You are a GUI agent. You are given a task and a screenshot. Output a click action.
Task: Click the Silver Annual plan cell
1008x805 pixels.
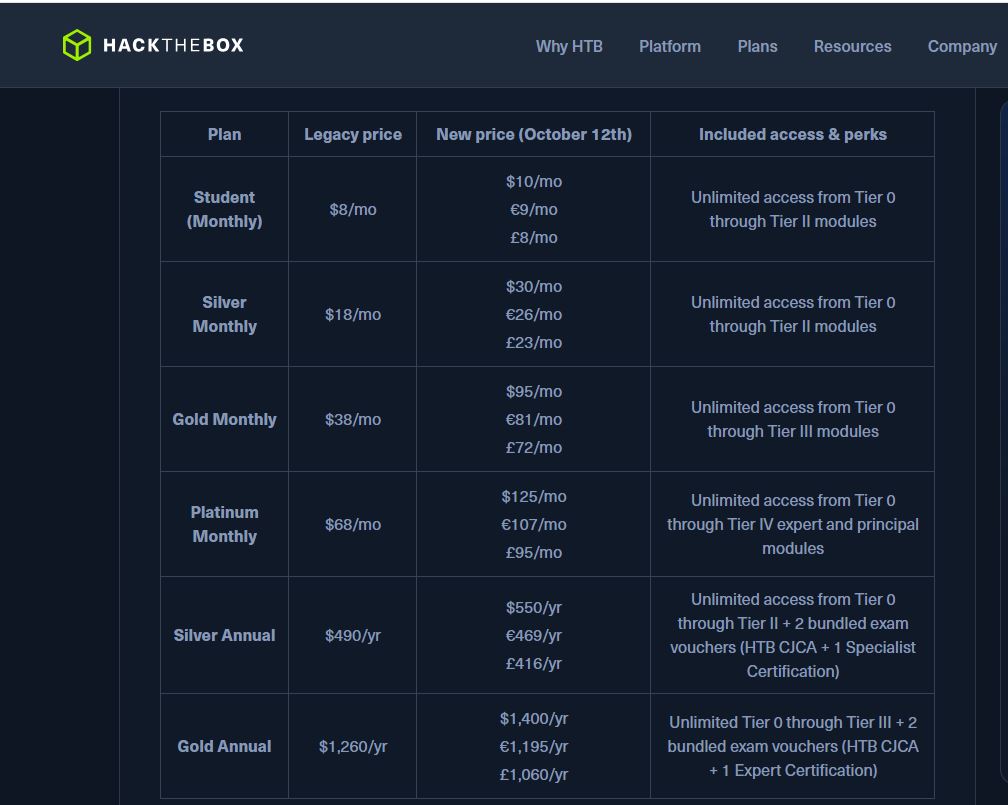pos(224,635)
